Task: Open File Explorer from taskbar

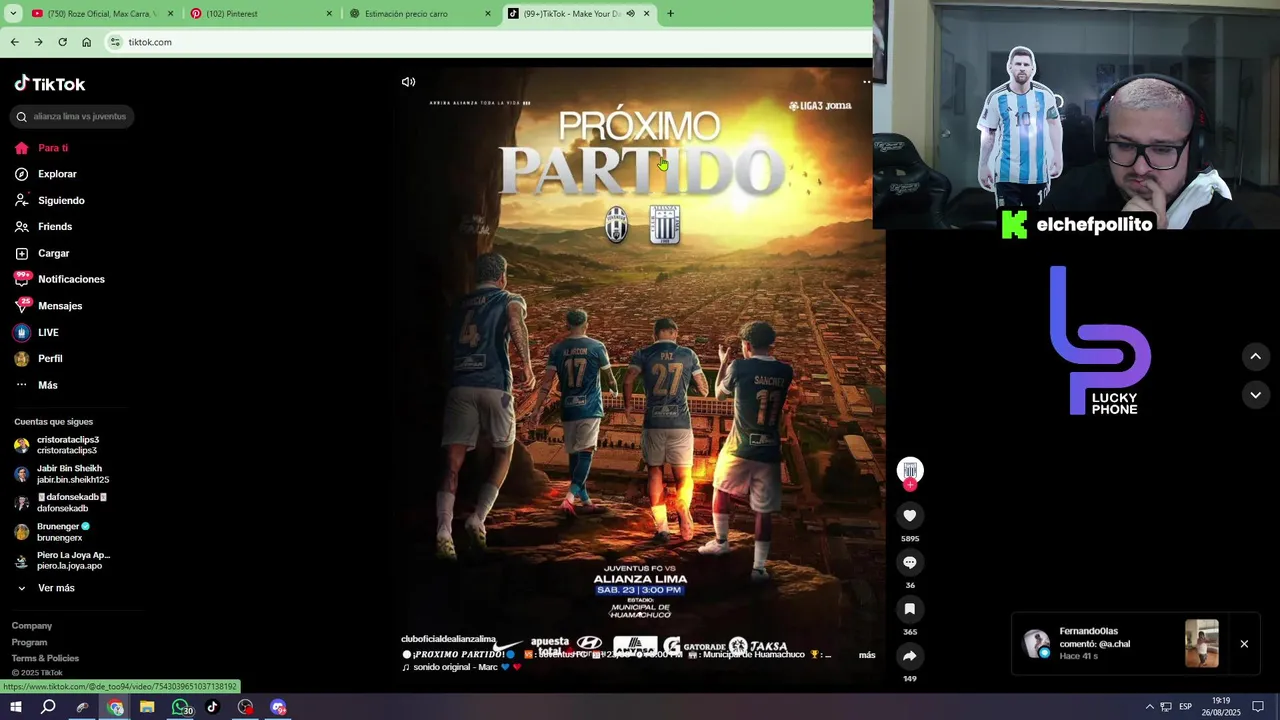Action: (147, 707)
